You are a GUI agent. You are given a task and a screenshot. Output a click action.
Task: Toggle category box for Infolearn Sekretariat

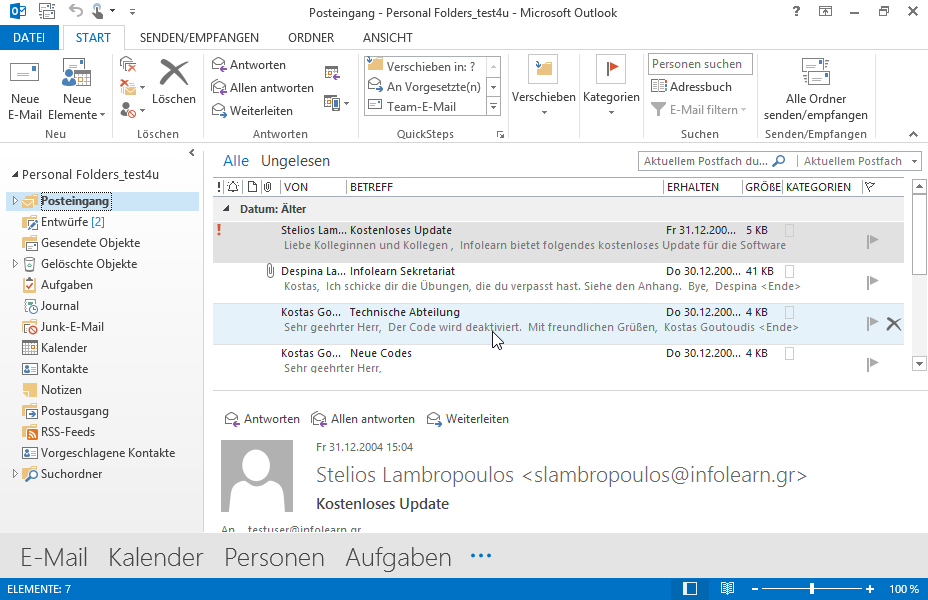[x=789, y=272]
